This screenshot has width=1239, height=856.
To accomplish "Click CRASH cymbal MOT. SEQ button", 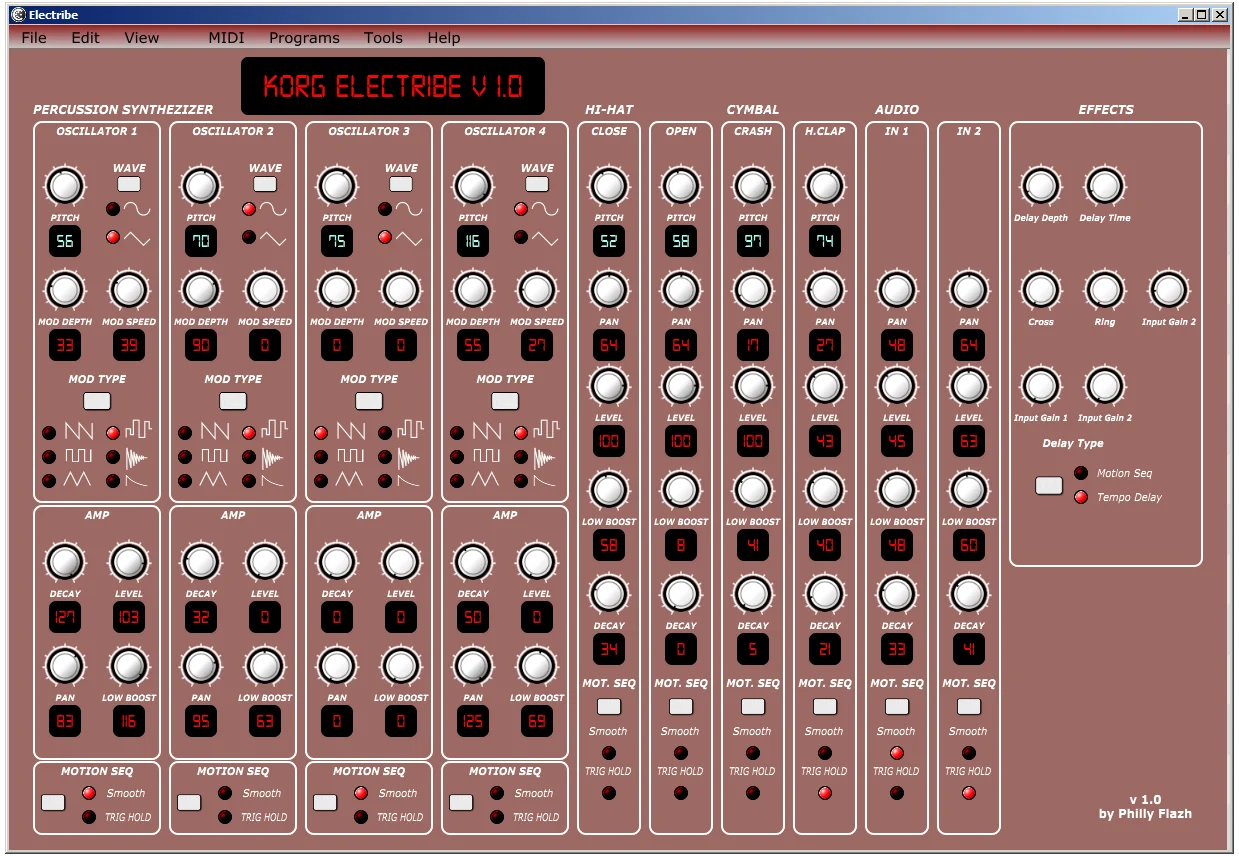I will (x=753, y=706).
